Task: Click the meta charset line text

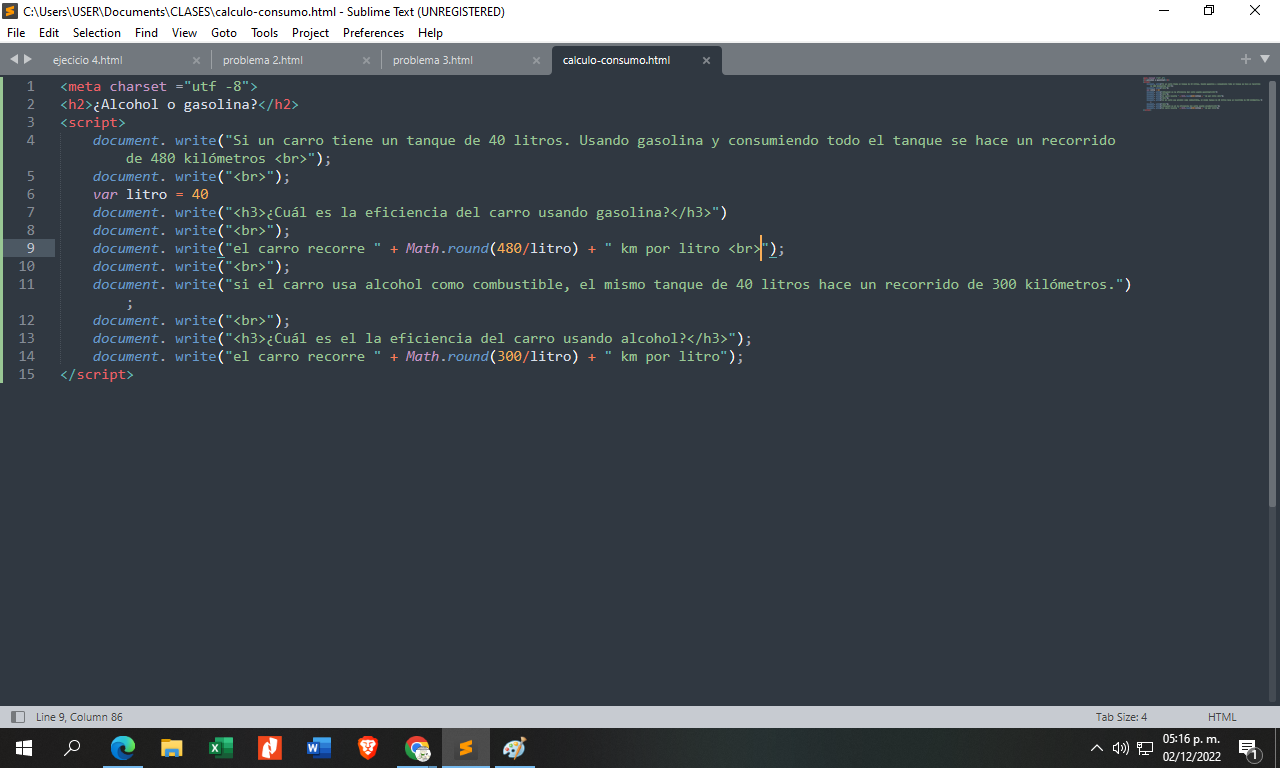Action: 159,86
